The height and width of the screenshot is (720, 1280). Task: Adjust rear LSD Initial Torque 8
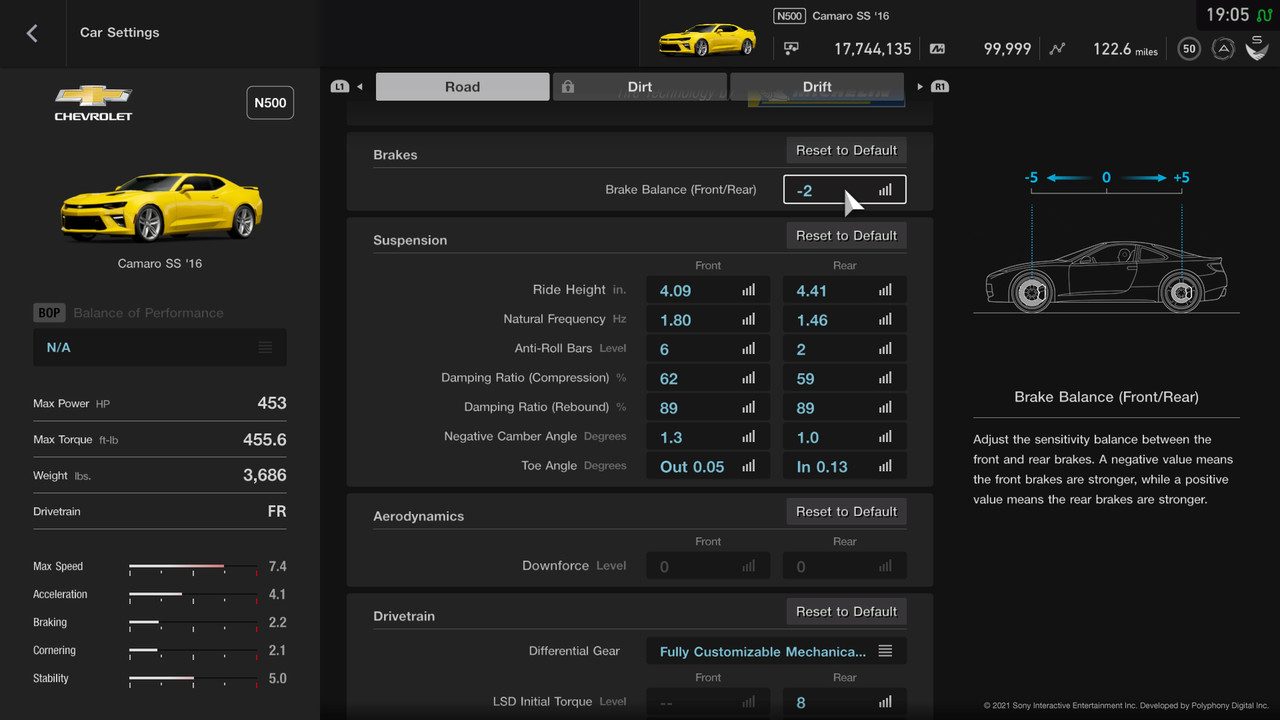pyautogui.click(x=845, y=702)
